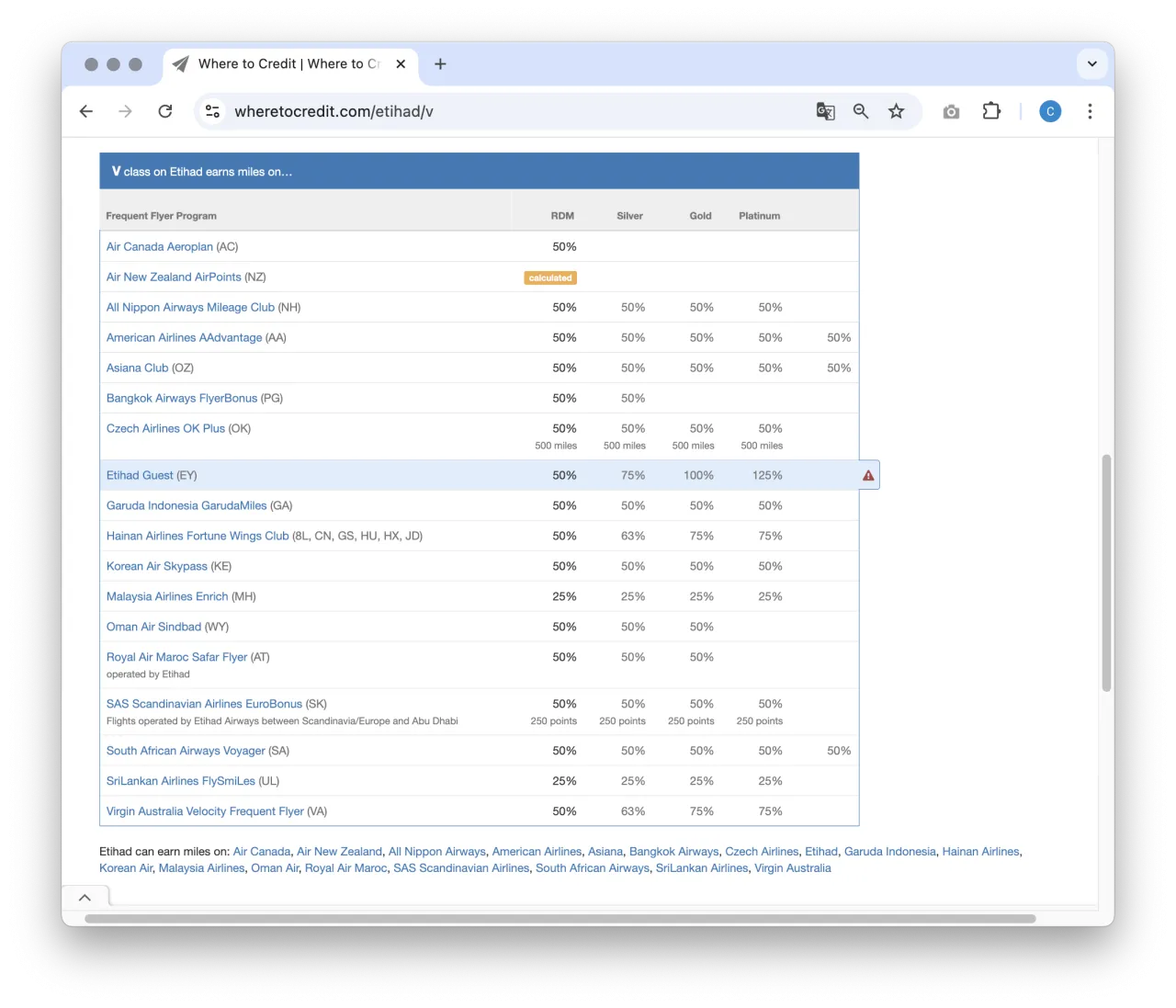
Task: Open the Chrome profile avatar
Action: tap(1050, 111)
